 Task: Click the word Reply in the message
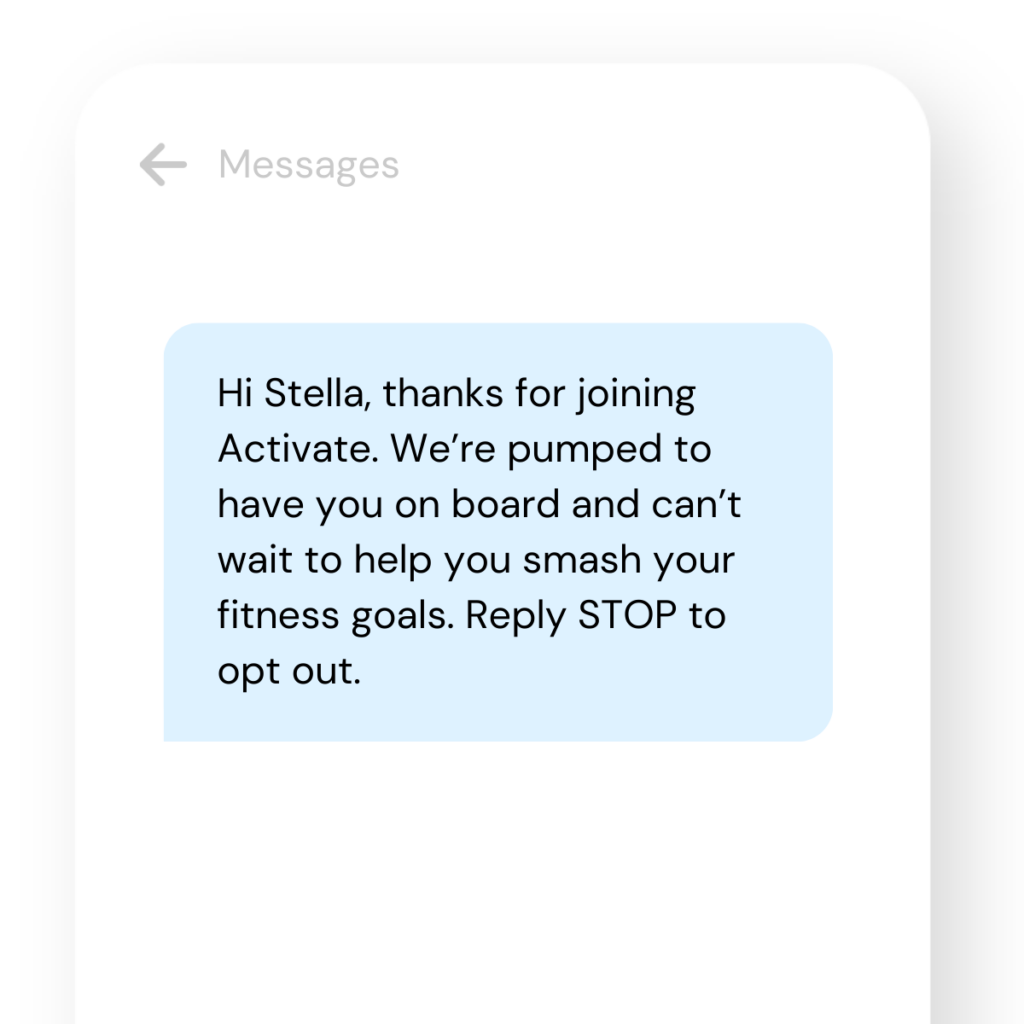coord(515,617)
